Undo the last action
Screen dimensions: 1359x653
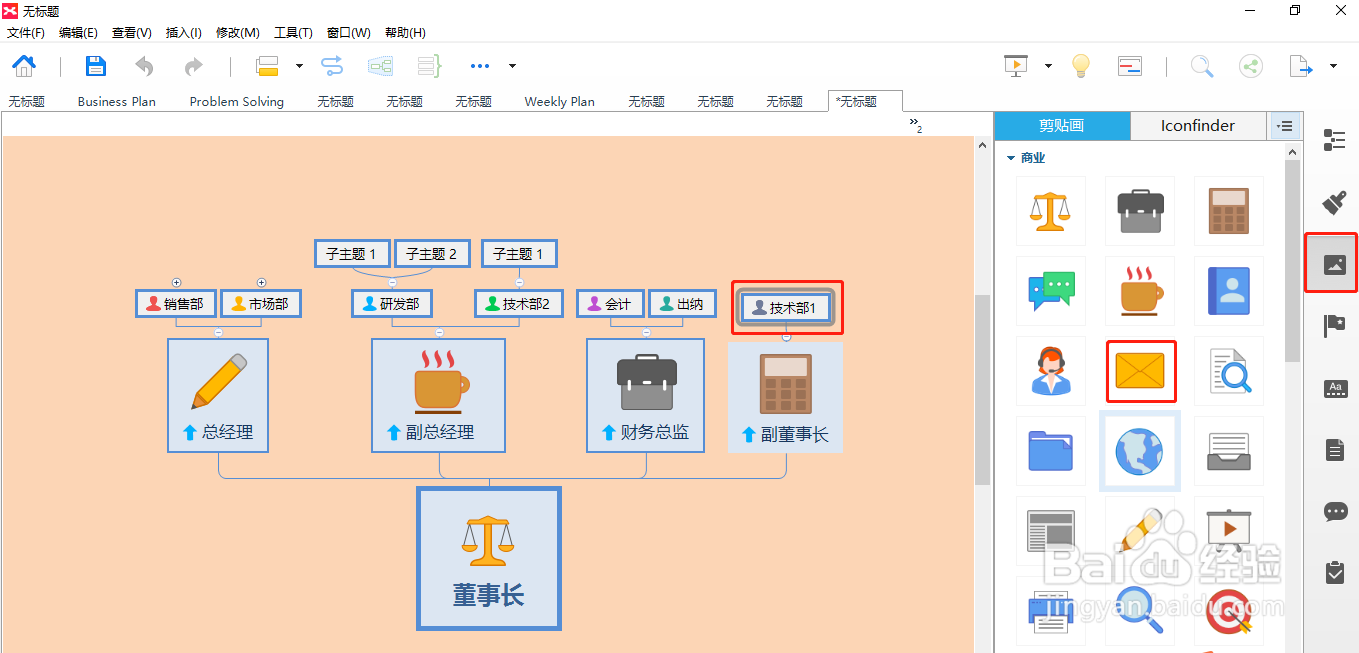(x=143, y=65)
